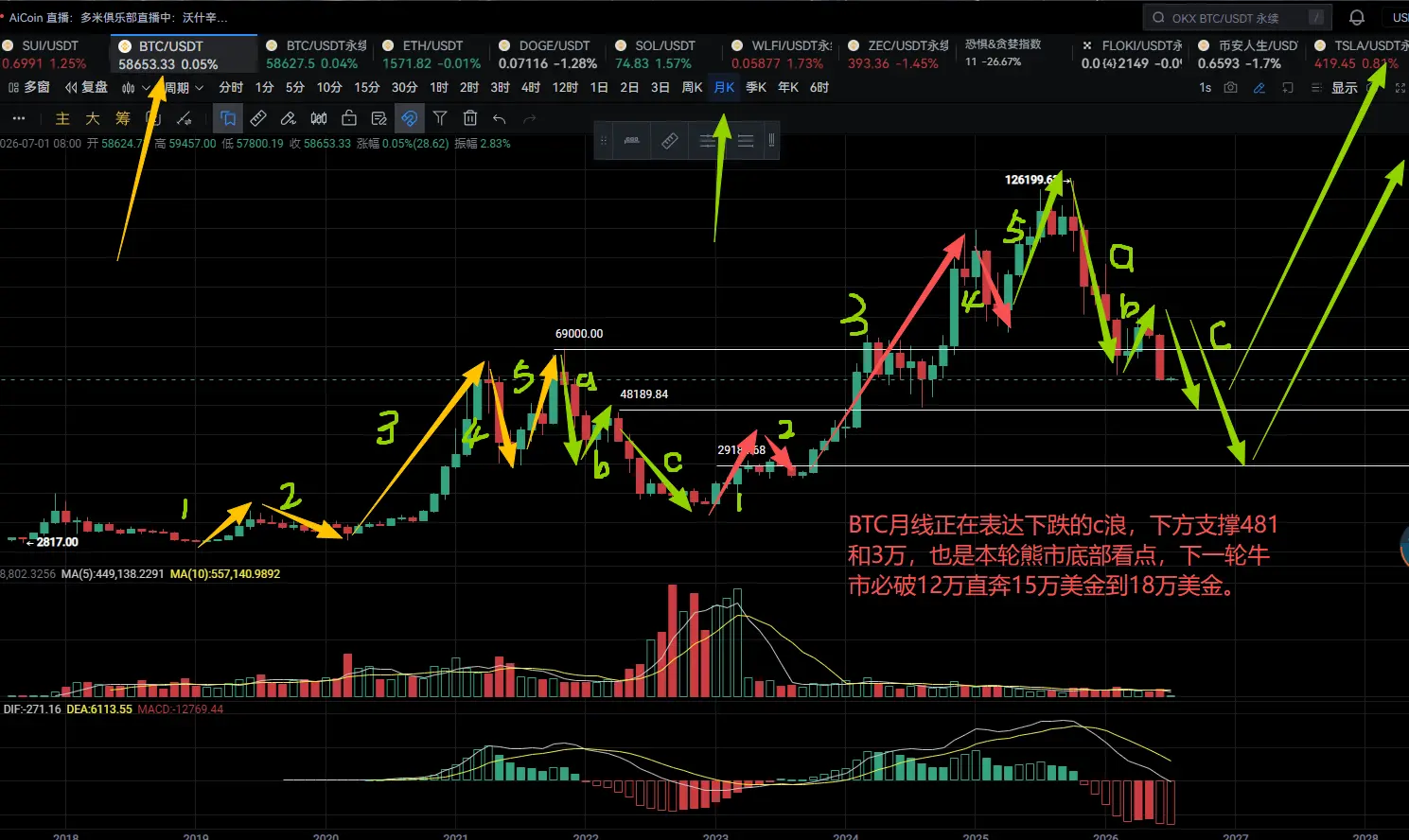Switch to the DOGE/USDT ticker tab
Screen dimensions: 1409x840
click(x=549, y=54)
